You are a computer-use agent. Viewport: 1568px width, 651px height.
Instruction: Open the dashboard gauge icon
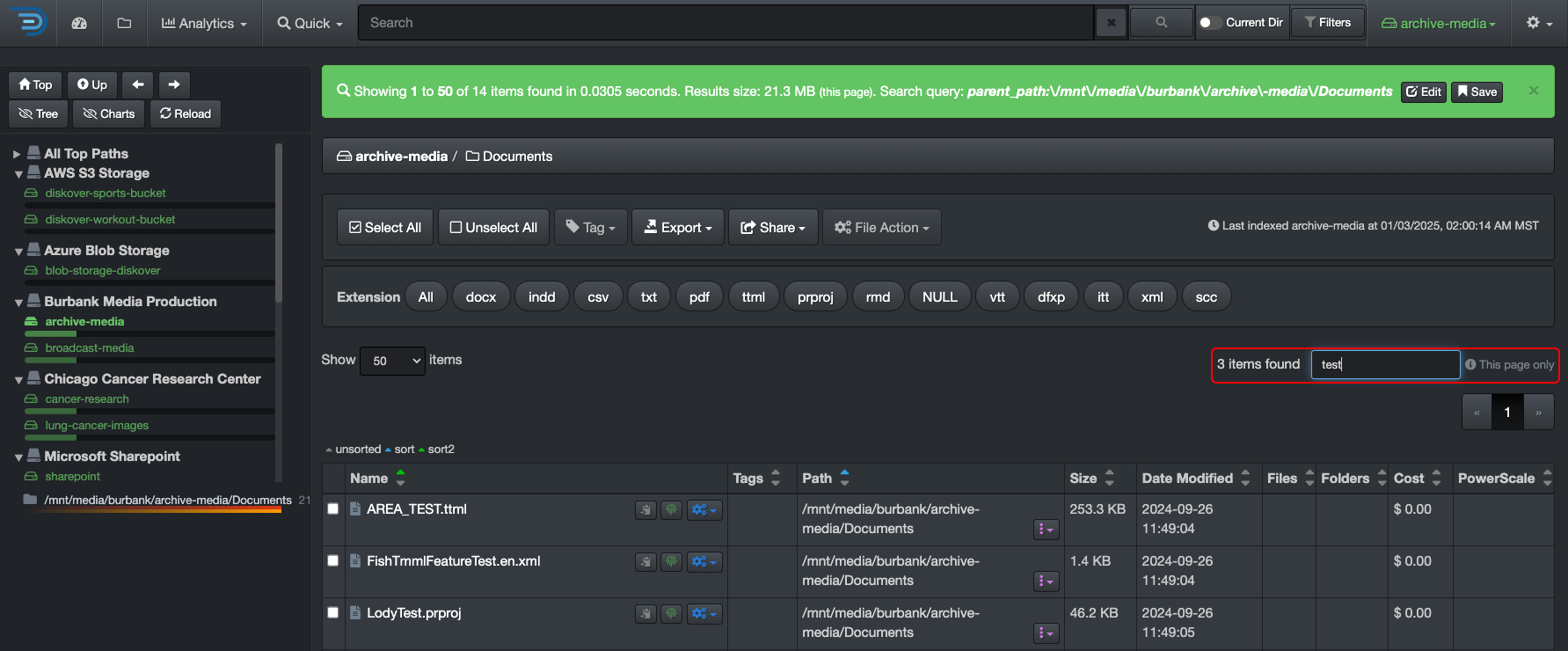click(79, 23)
